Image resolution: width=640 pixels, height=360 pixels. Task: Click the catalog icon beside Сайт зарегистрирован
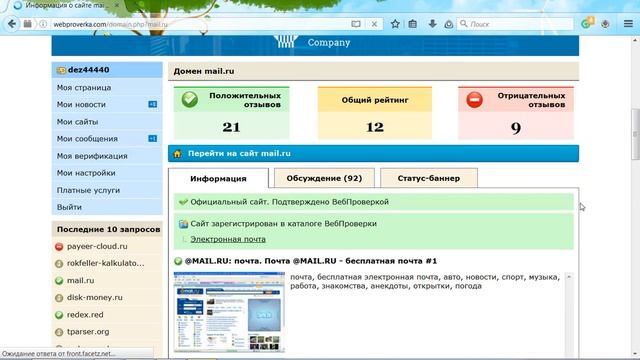pyautogui.click(x=183, y=224)
